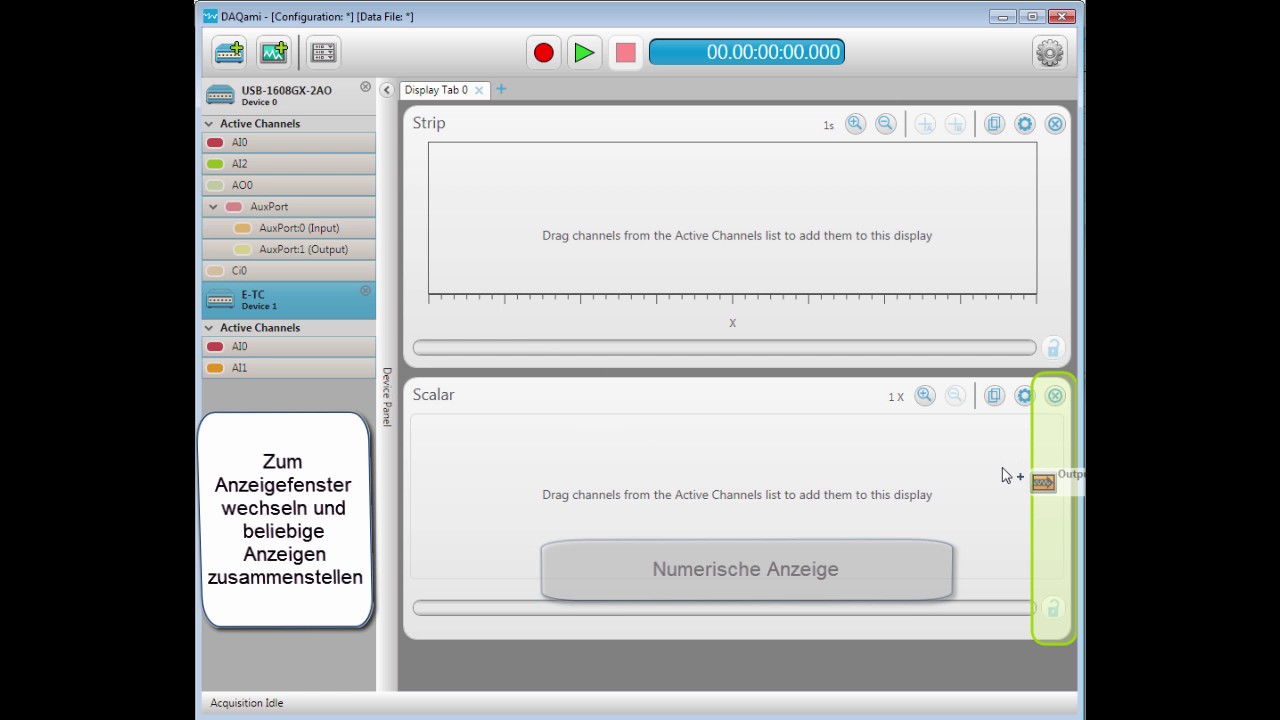
Task: Select channel AI1 of the E-TC device
Action: [288, 368]
